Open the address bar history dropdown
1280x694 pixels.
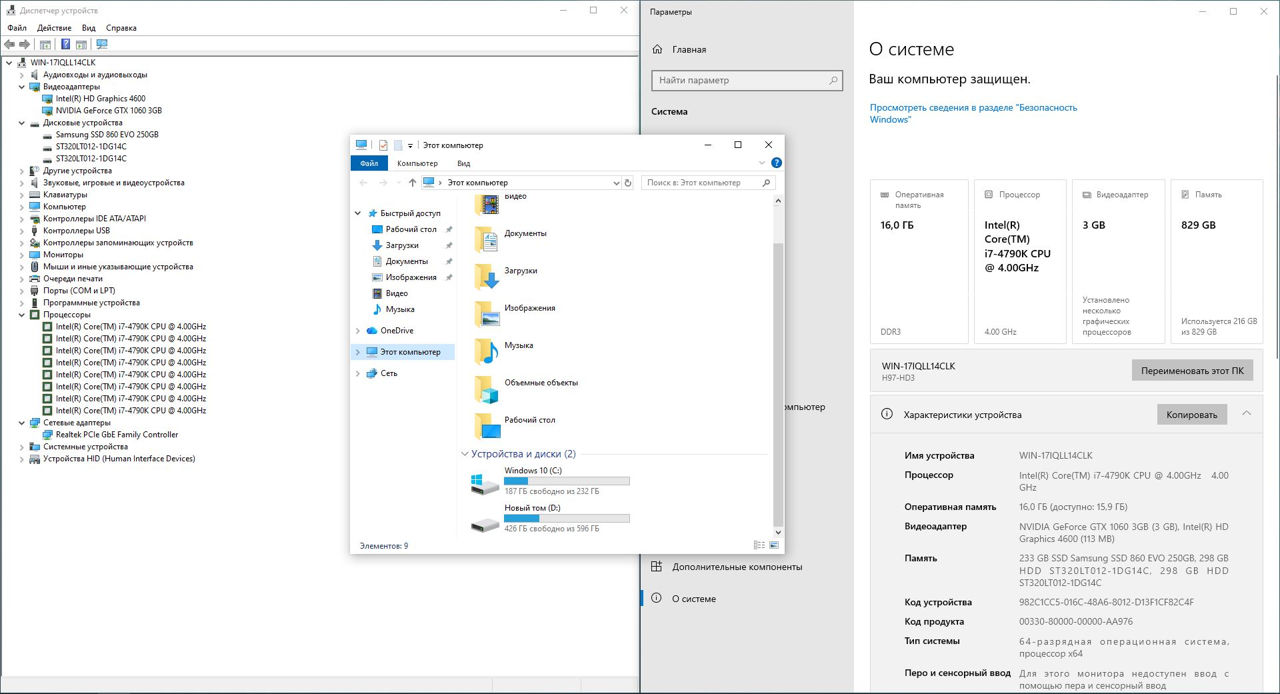(x=616, y=183)
